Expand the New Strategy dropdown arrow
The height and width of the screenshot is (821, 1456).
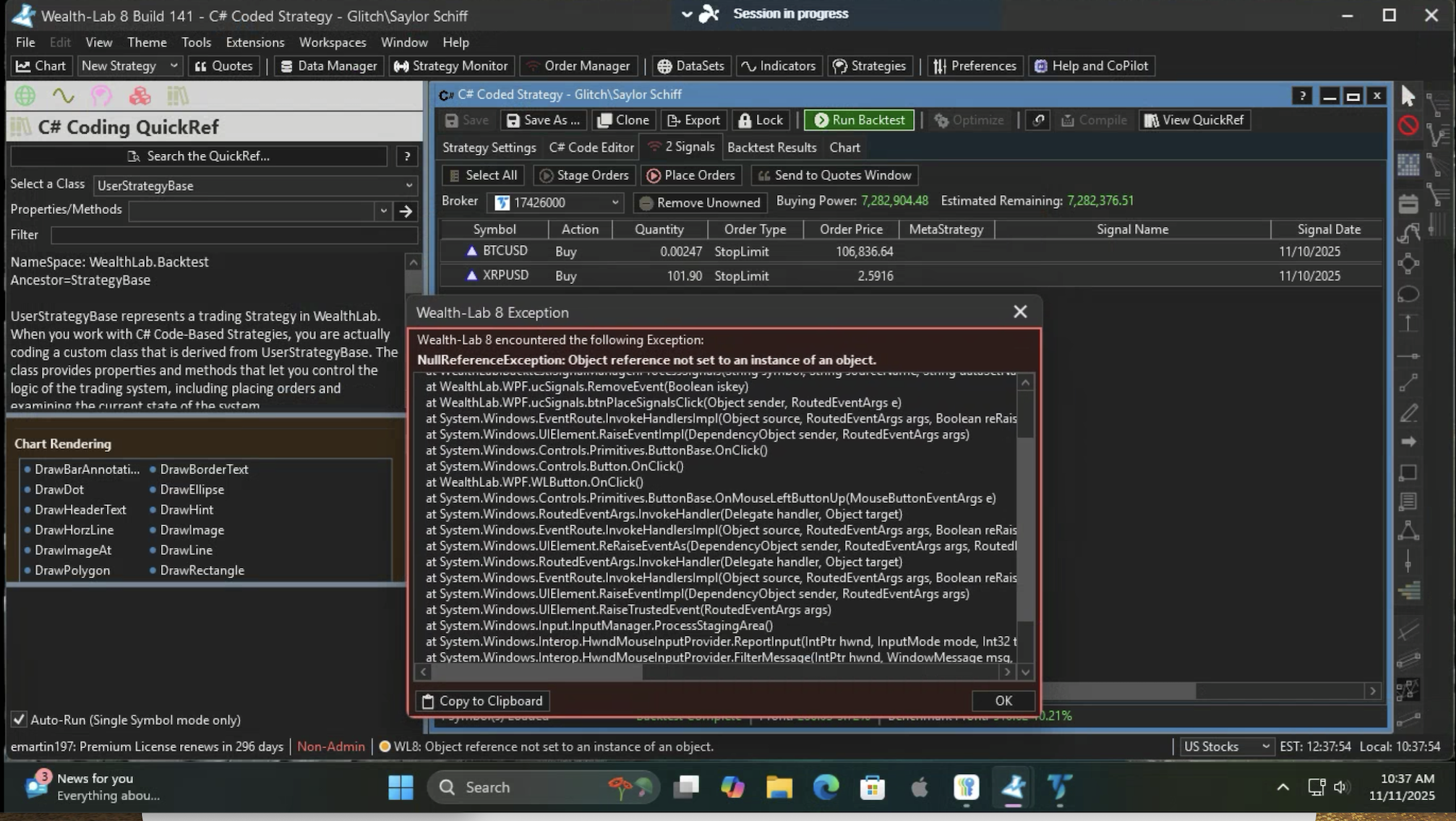[x=174, y=66]
